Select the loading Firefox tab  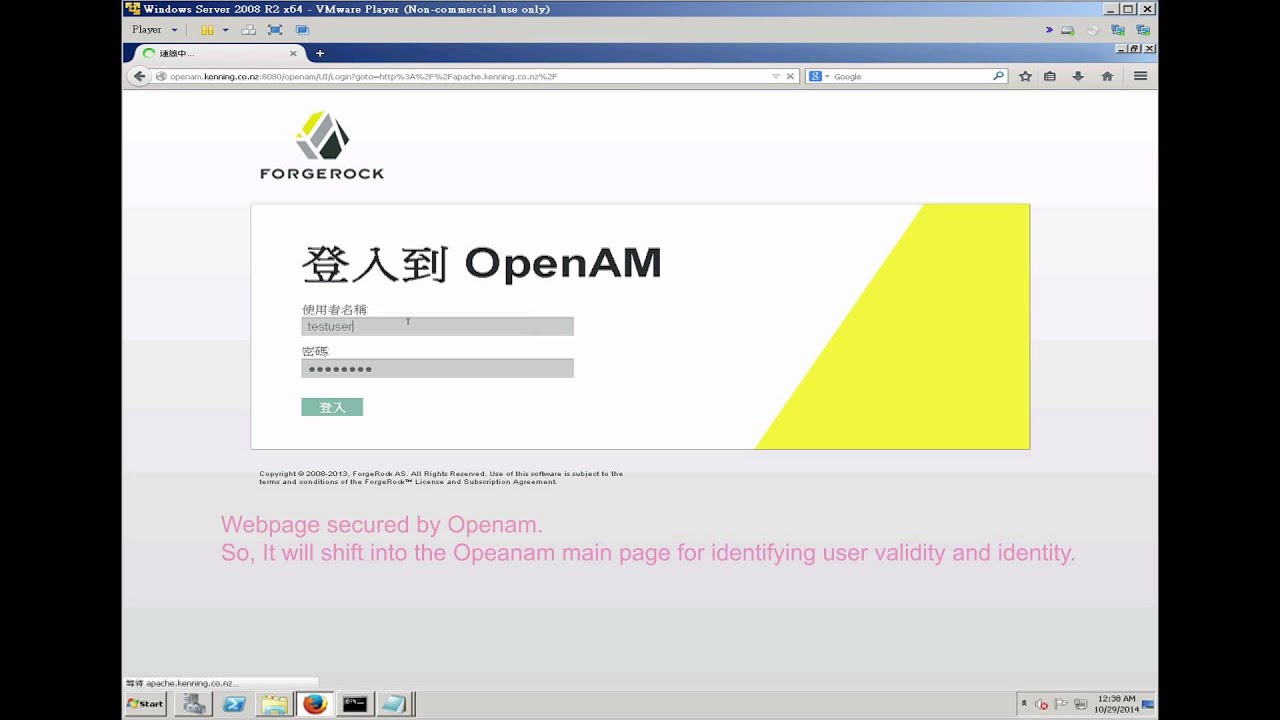(x=220, y=53)
